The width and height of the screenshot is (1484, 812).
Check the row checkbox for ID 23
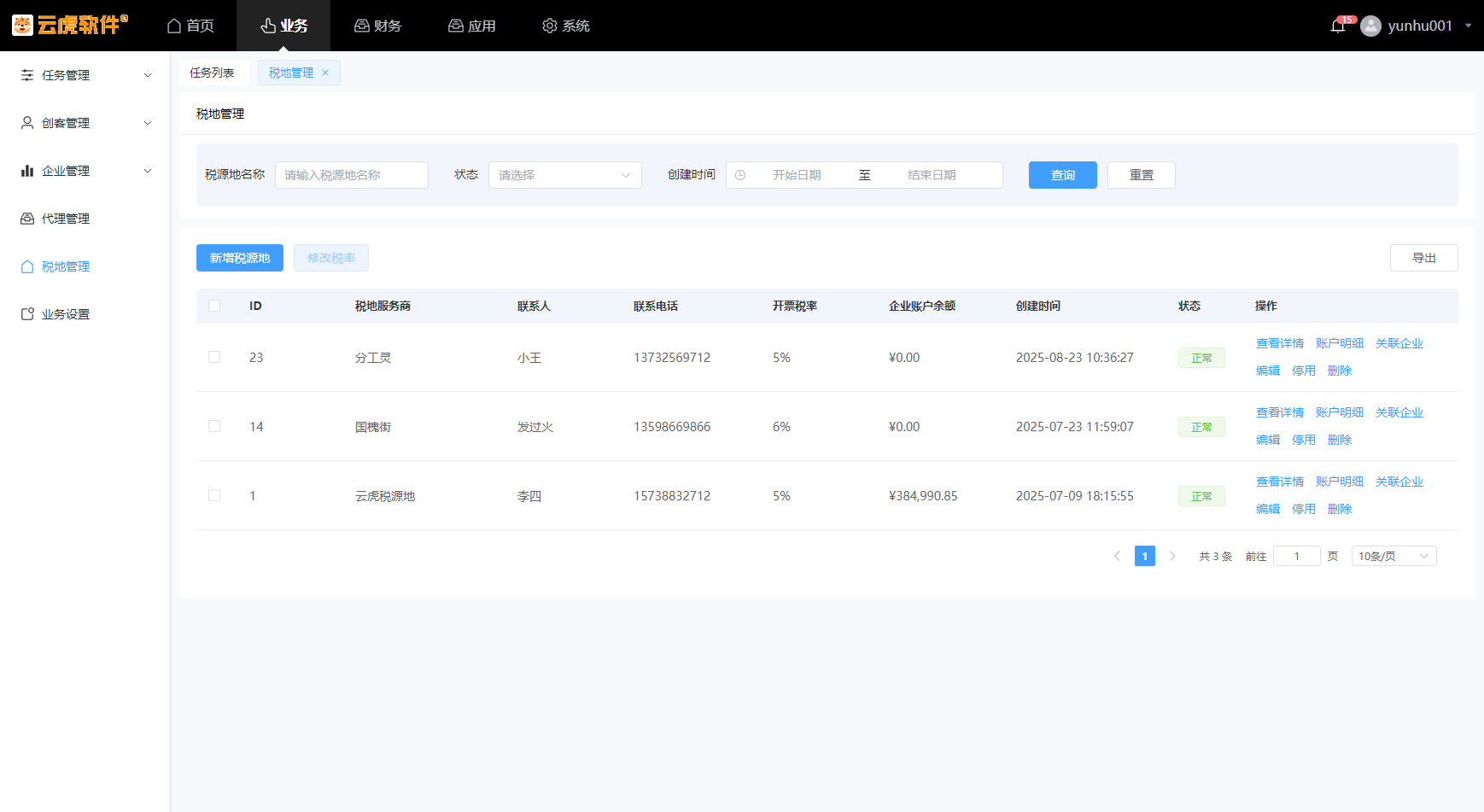[x=214, y=357]
